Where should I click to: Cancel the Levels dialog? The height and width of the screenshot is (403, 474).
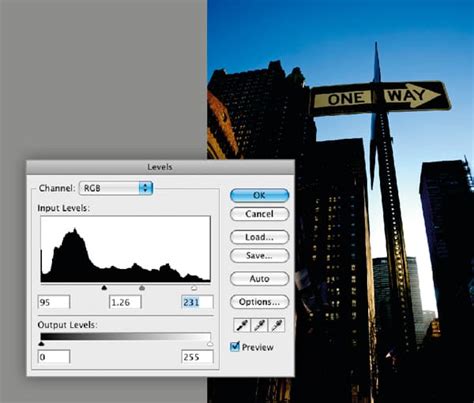click(x=259, y=214)
